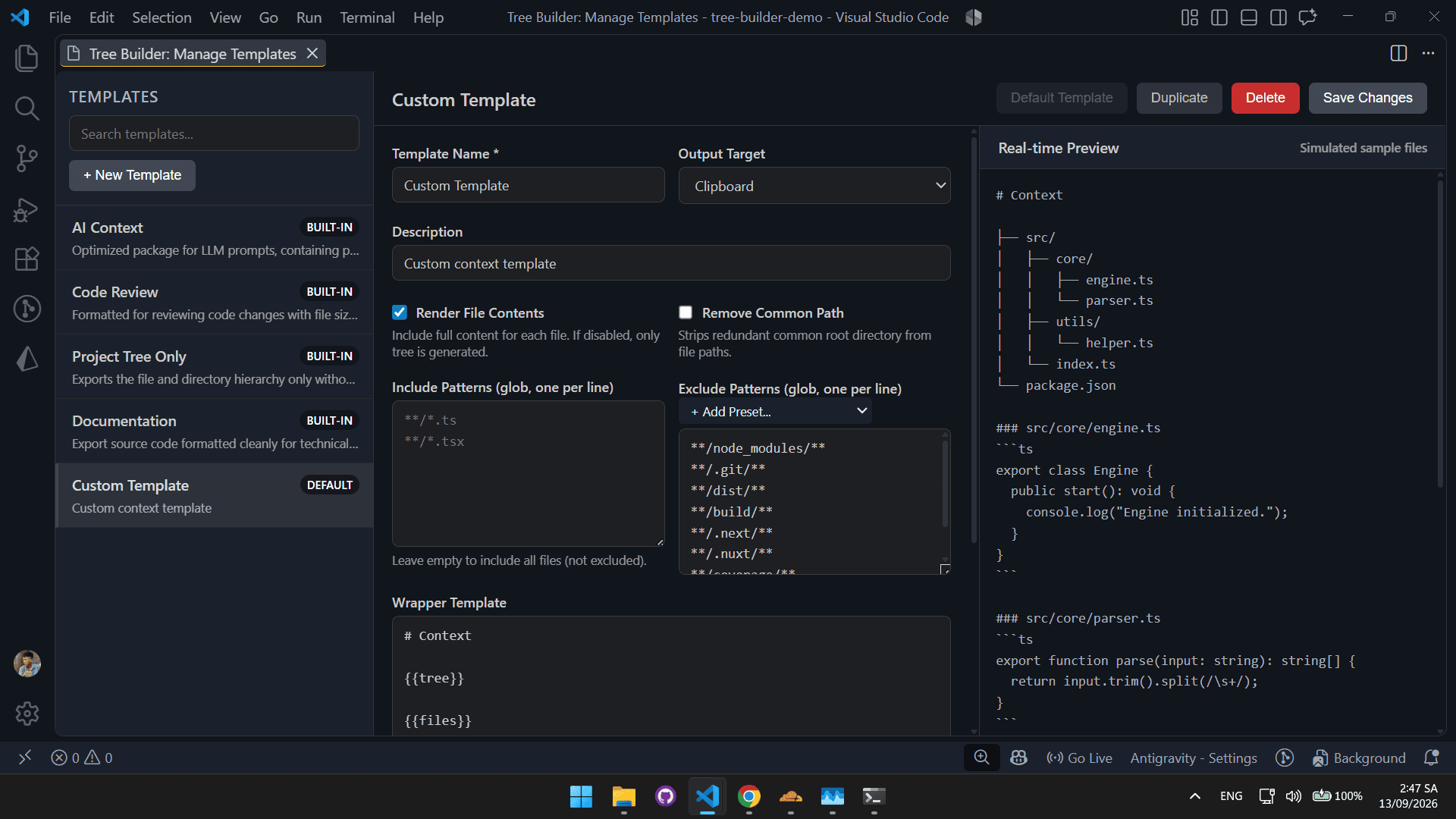Image resolution: width=1456 pixels, height=819 pixels.
Task: Check Remove Common Path option
Action: tap(686, 312)
